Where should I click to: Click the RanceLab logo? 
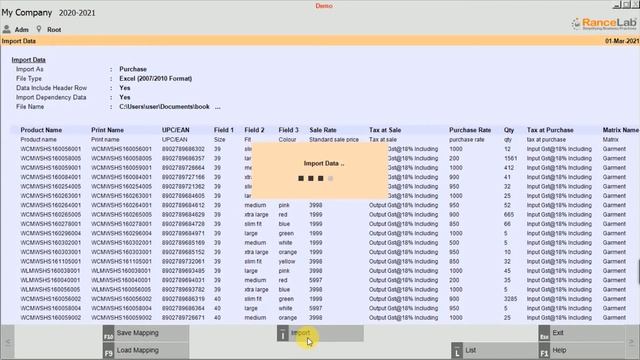point(604,24)
